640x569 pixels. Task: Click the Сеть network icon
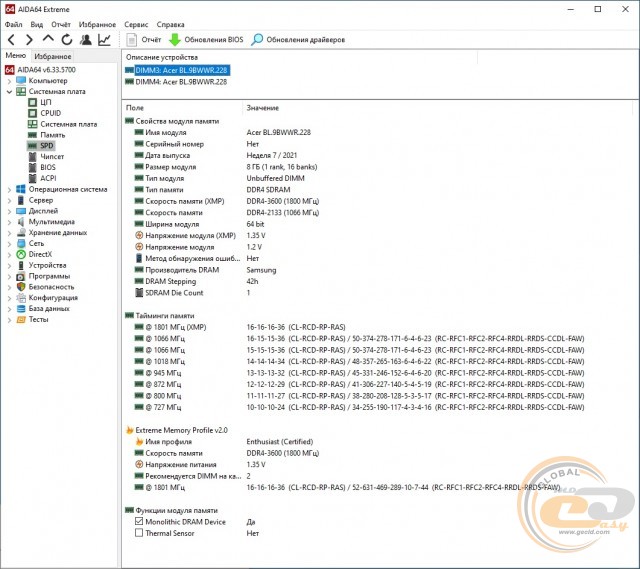click(21, 243)
